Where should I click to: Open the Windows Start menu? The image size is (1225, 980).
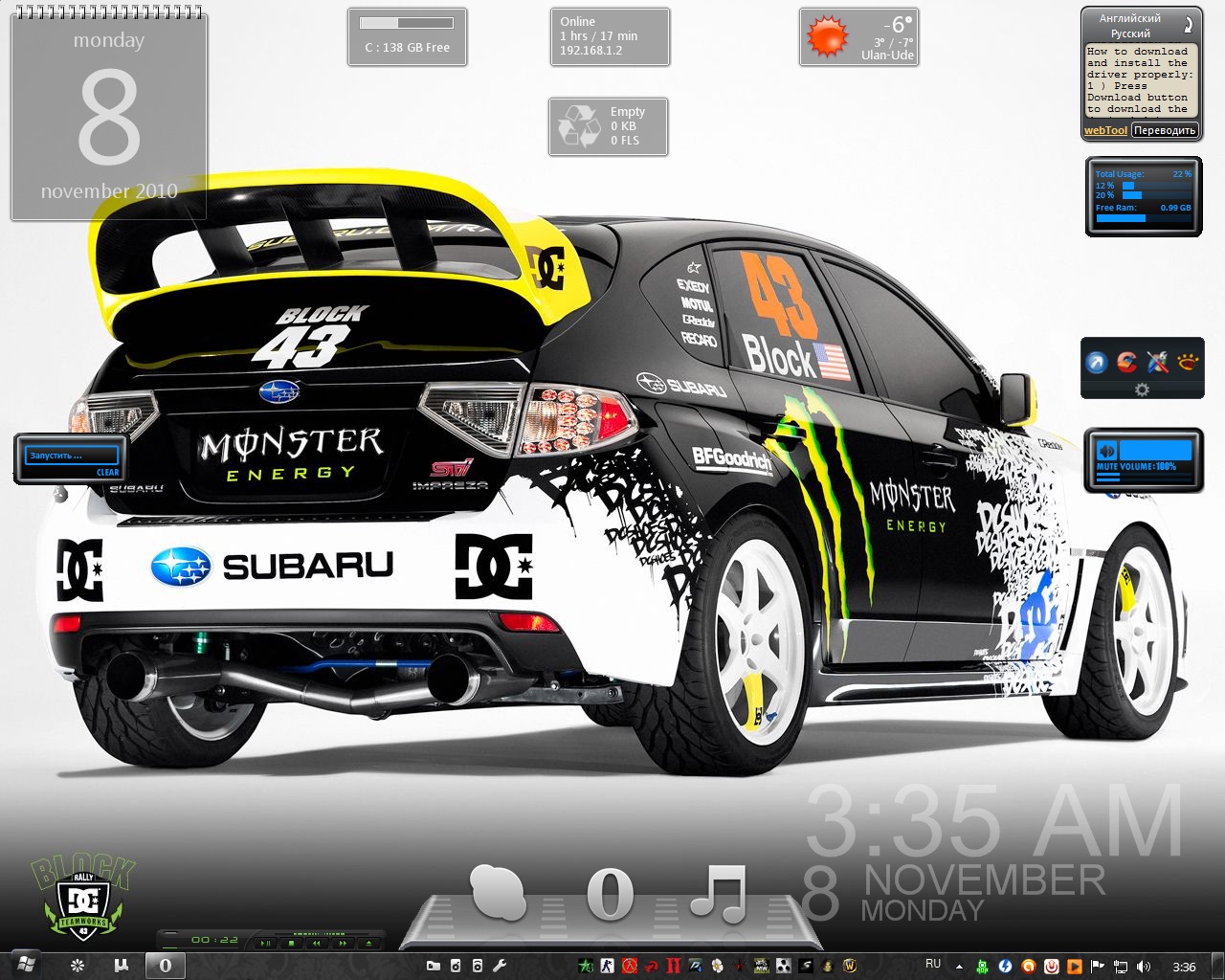[28, 965]
